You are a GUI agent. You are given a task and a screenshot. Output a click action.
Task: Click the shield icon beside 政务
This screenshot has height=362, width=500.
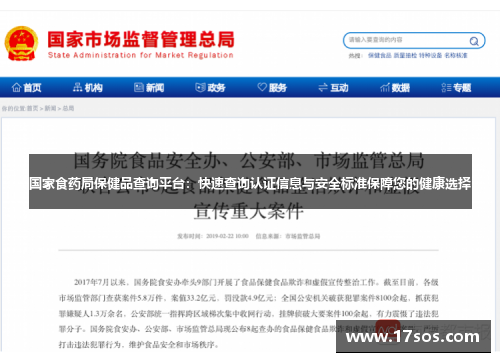pyautogui.click(x=200, y=87)
